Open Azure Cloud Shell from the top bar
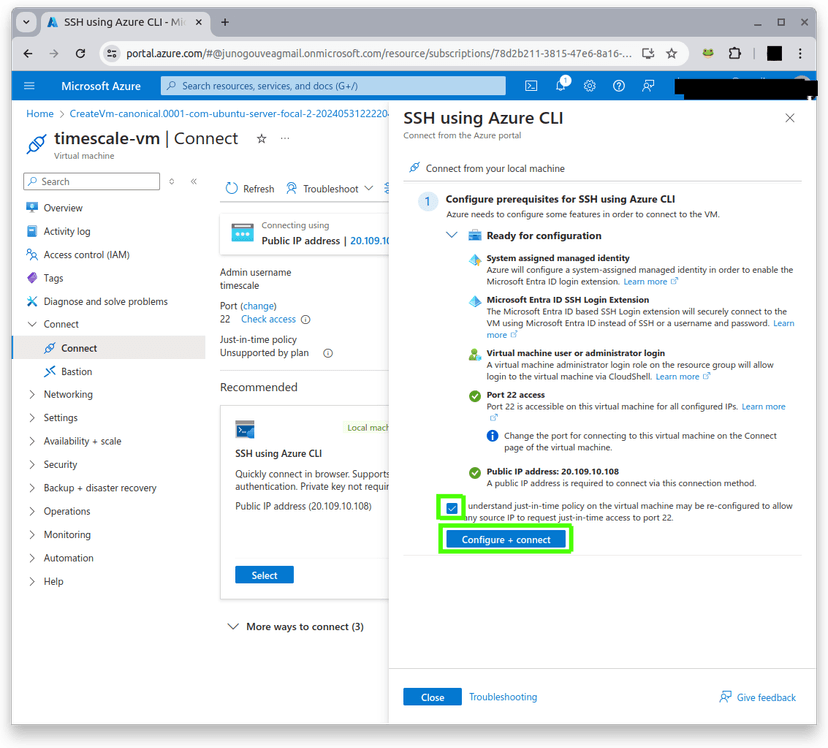828x748 pixels. pos(531,86)
